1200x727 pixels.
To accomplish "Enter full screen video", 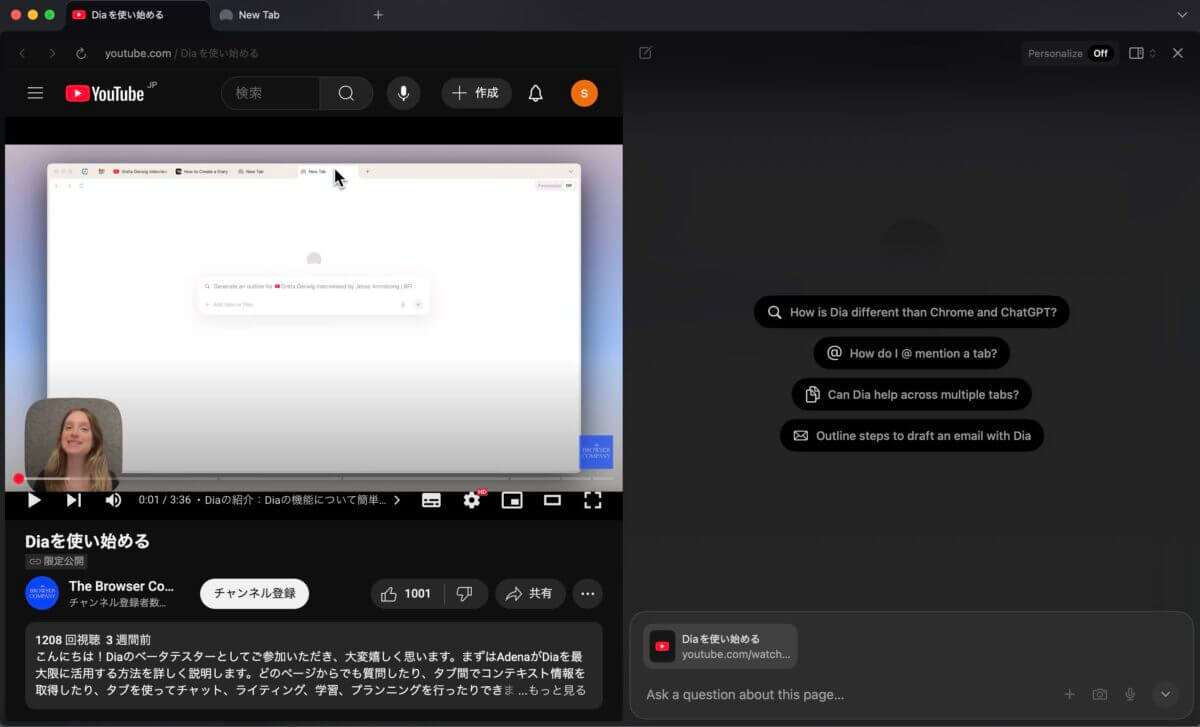I will (592, 500).
